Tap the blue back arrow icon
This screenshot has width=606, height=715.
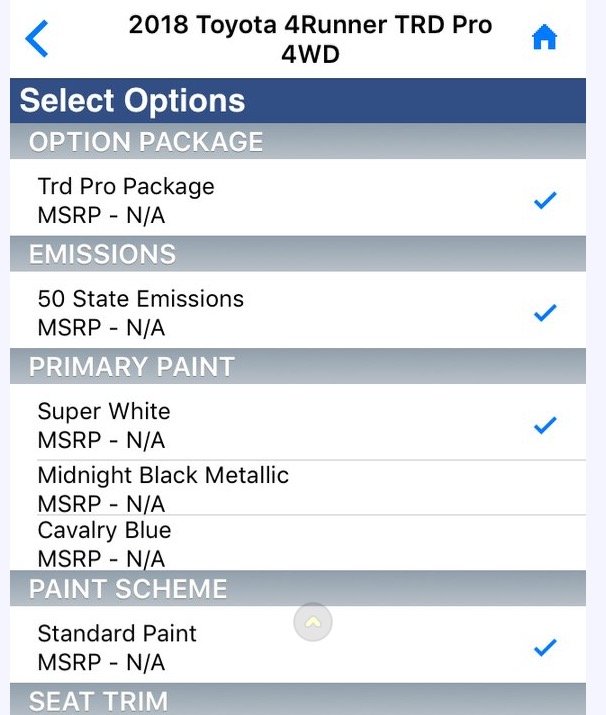pos(36,39)
